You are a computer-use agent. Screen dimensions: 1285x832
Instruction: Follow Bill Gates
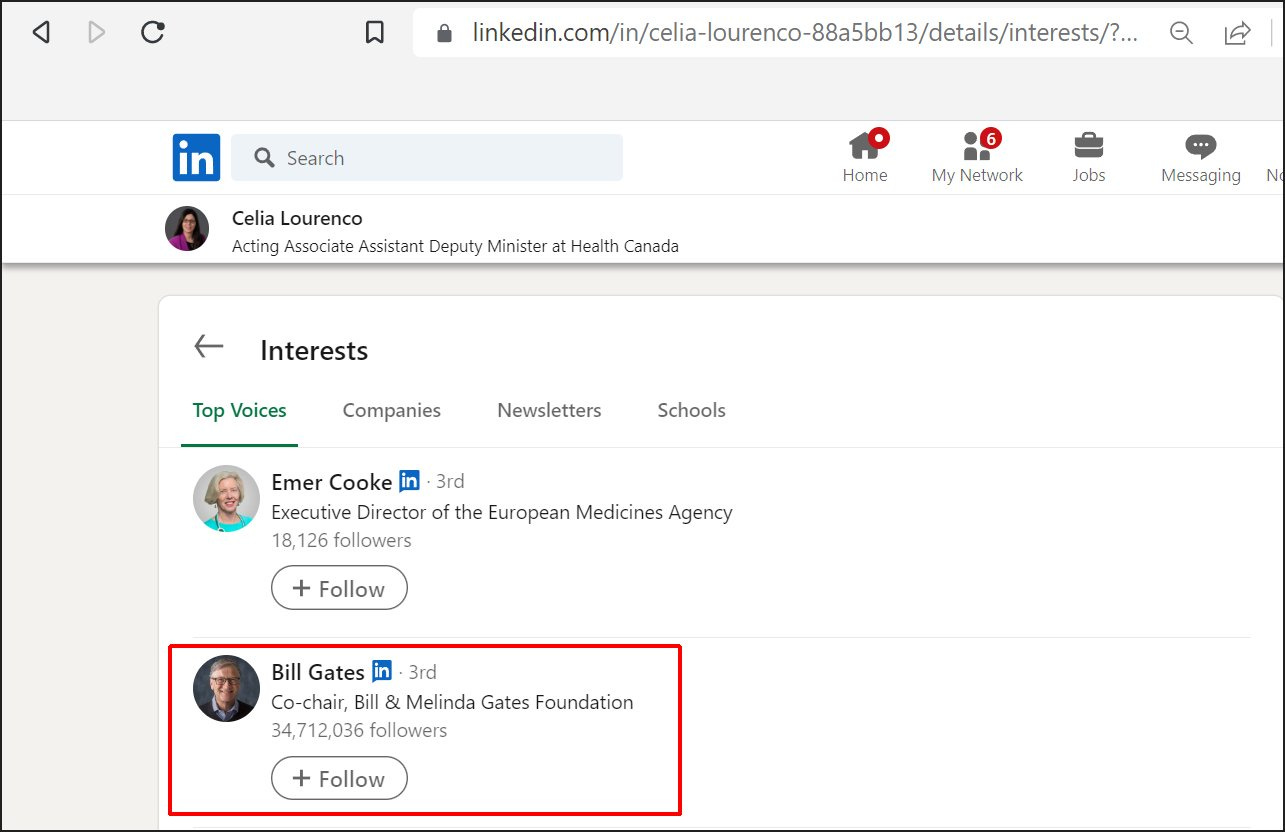(339, 778)
